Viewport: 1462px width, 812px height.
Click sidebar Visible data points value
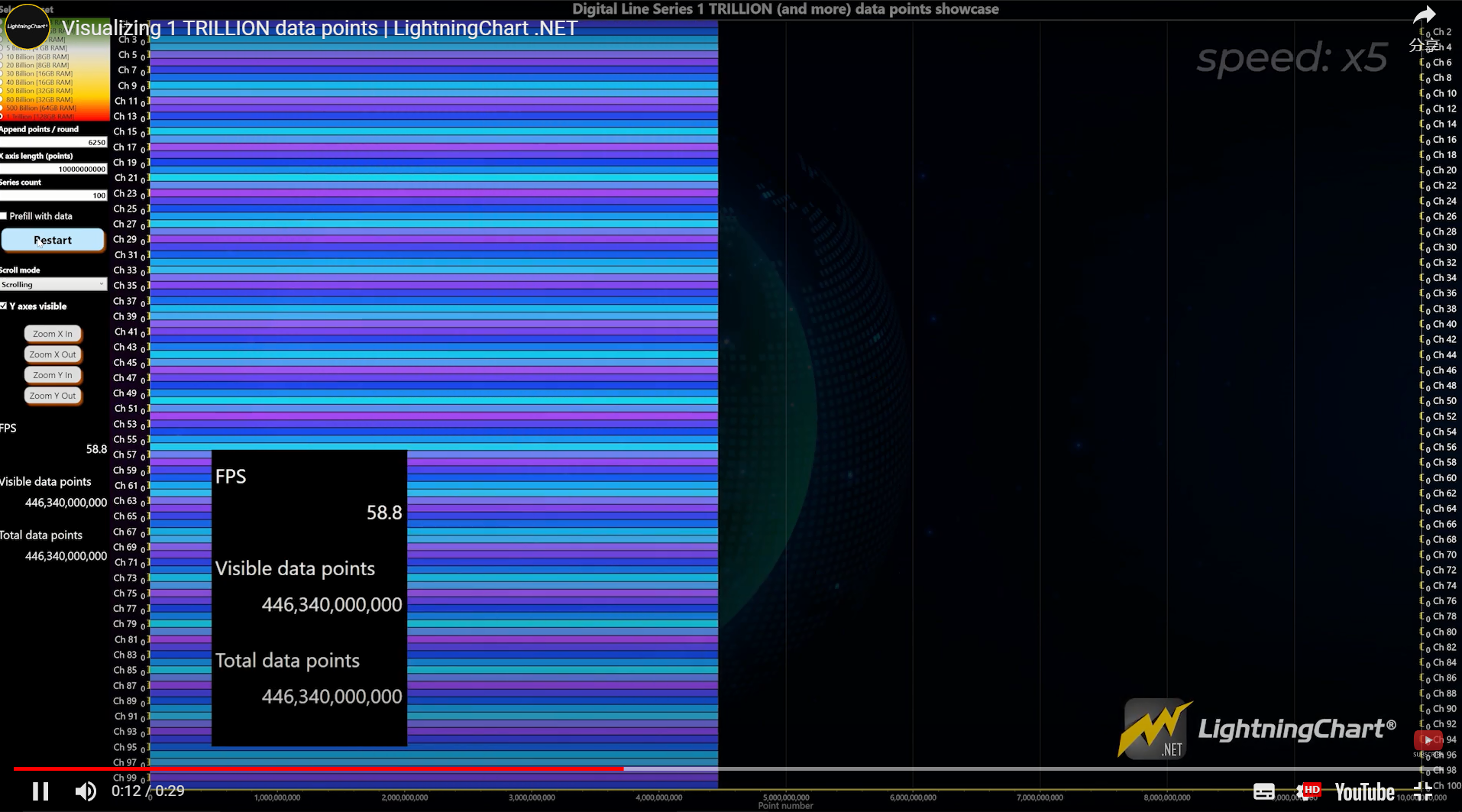click(x=66, y=503)
